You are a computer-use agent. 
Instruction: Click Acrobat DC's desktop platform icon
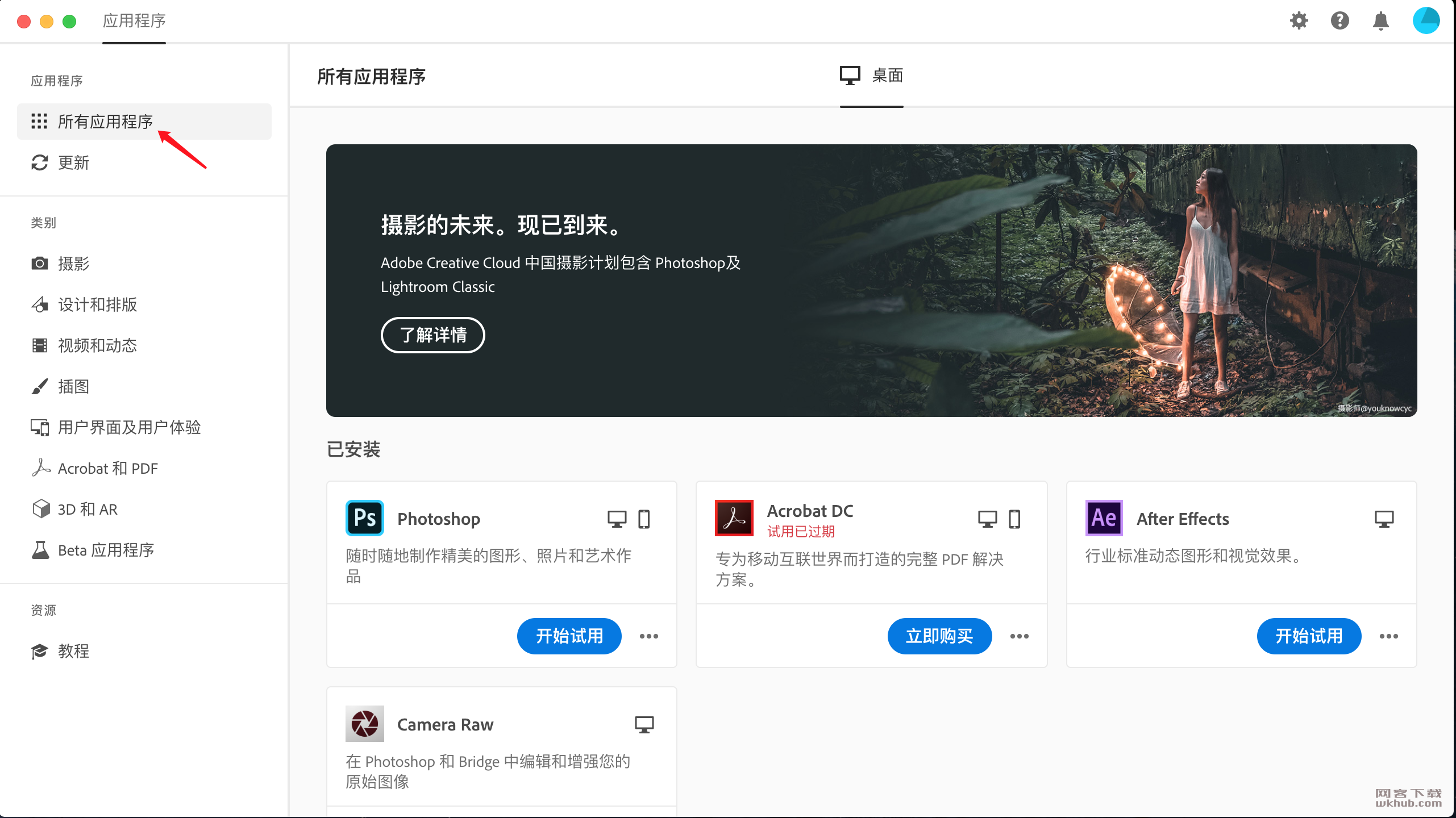click(987, 519)
